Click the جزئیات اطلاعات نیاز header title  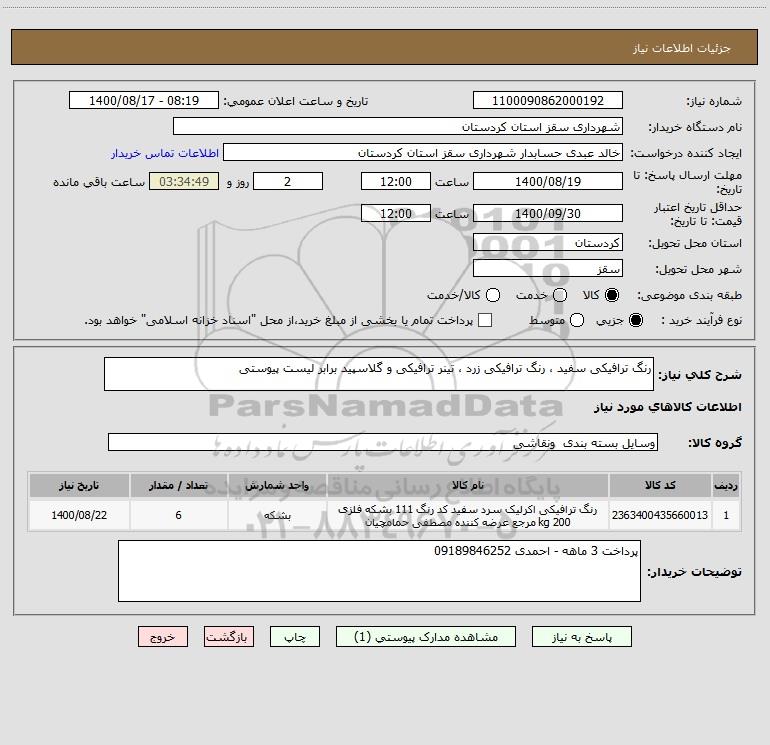[682, 48]
